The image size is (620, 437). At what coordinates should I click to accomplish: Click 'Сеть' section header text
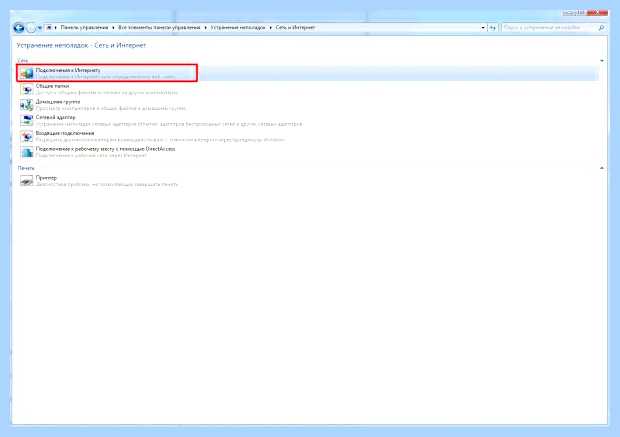[x=23, y=61]
